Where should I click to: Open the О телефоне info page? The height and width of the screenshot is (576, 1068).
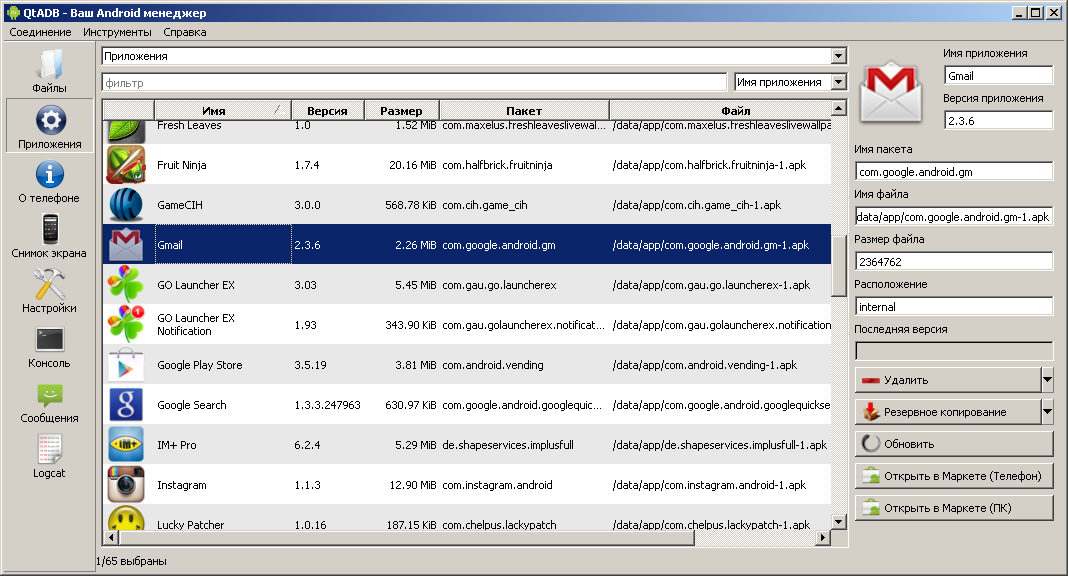pyautogui.click(x=49, y=182)
